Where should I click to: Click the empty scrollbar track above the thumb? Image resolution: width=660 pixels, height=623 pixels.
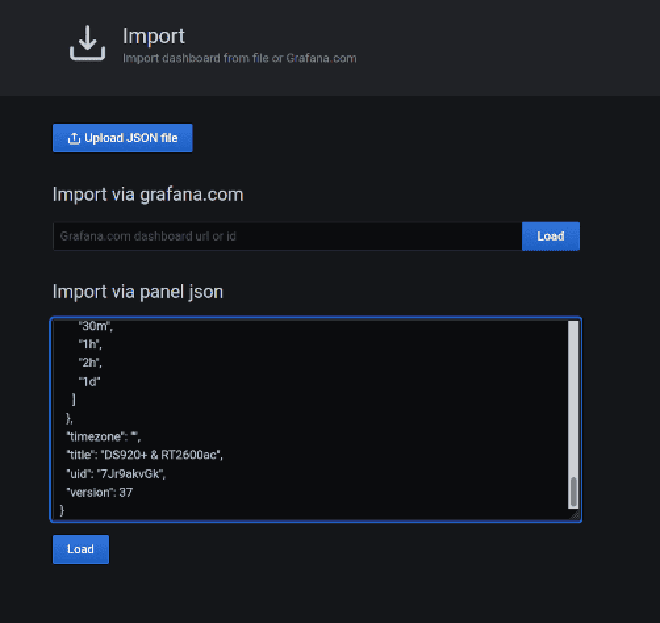(573, 399)
